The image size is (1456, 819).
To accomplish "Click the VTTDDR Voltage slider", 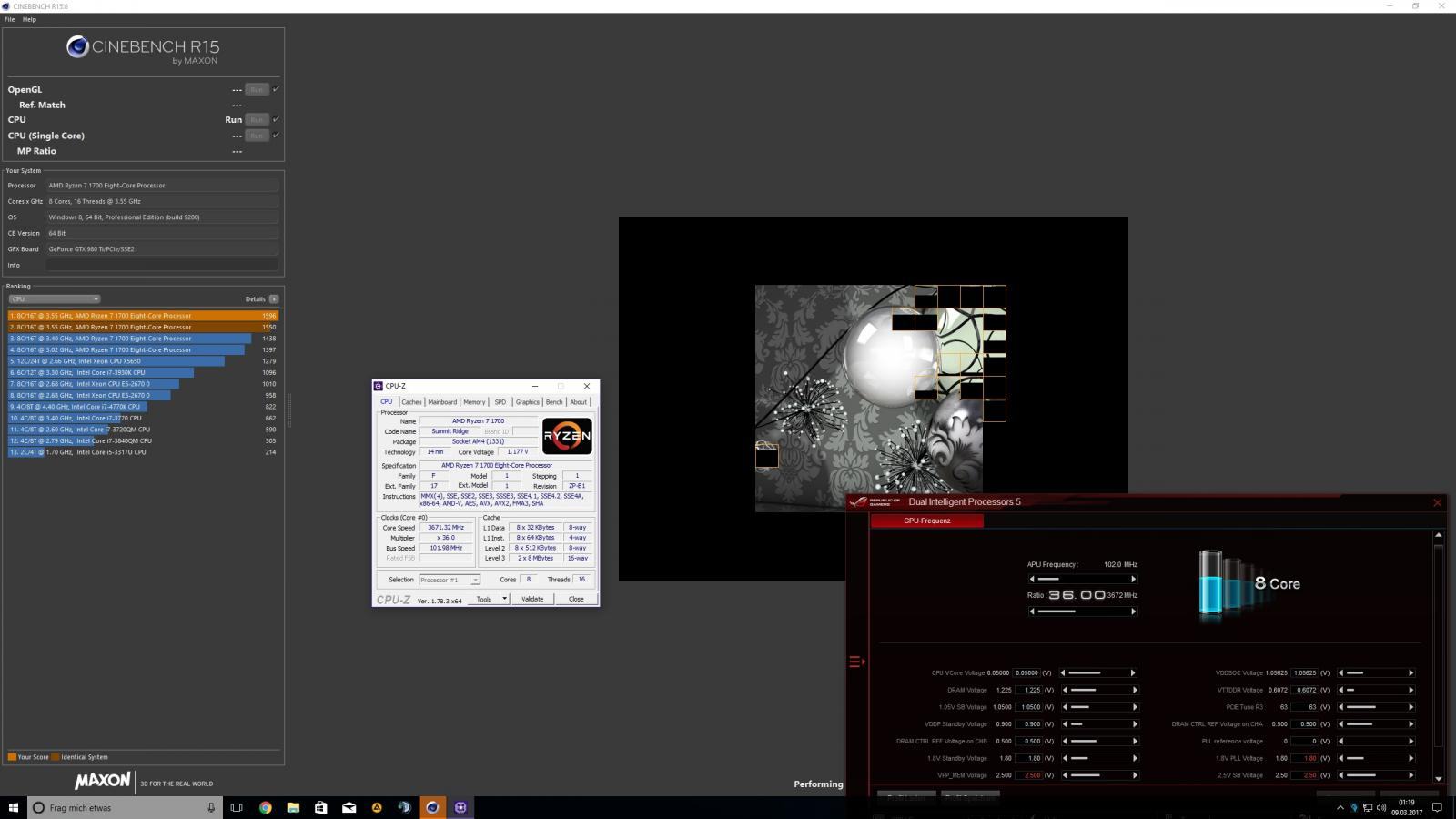I will pyautogui.click(x=1375, y=690).
